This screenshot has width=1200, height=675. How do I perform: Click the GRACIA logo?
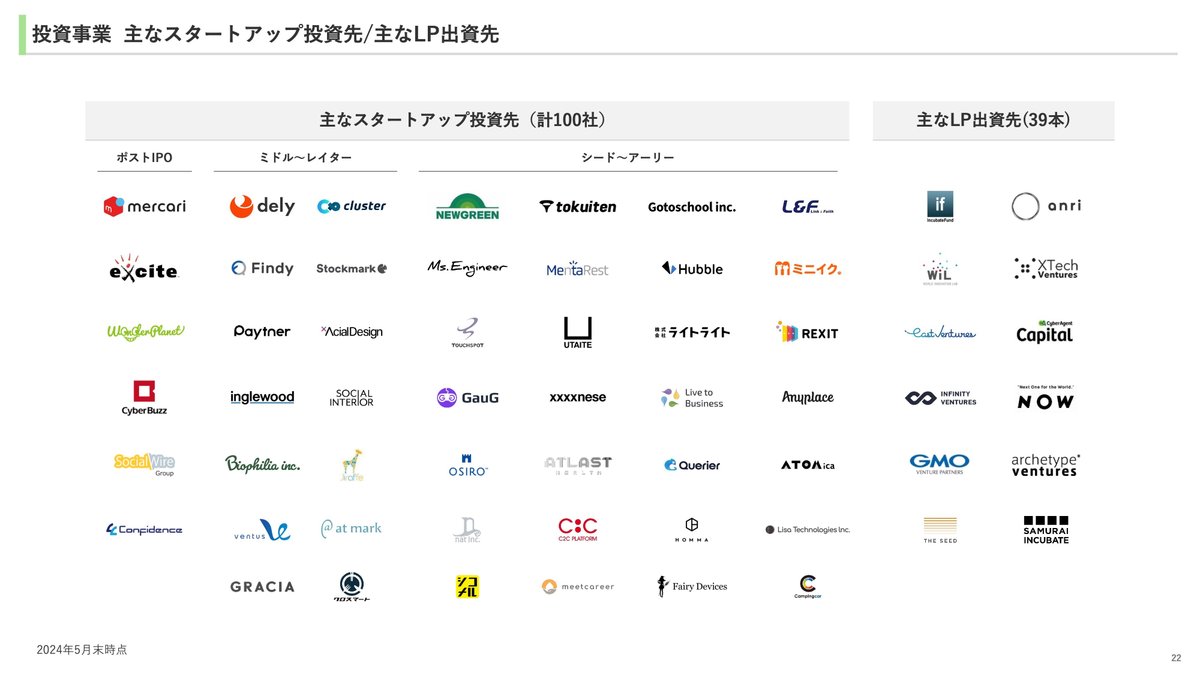(x=262, y=587)
